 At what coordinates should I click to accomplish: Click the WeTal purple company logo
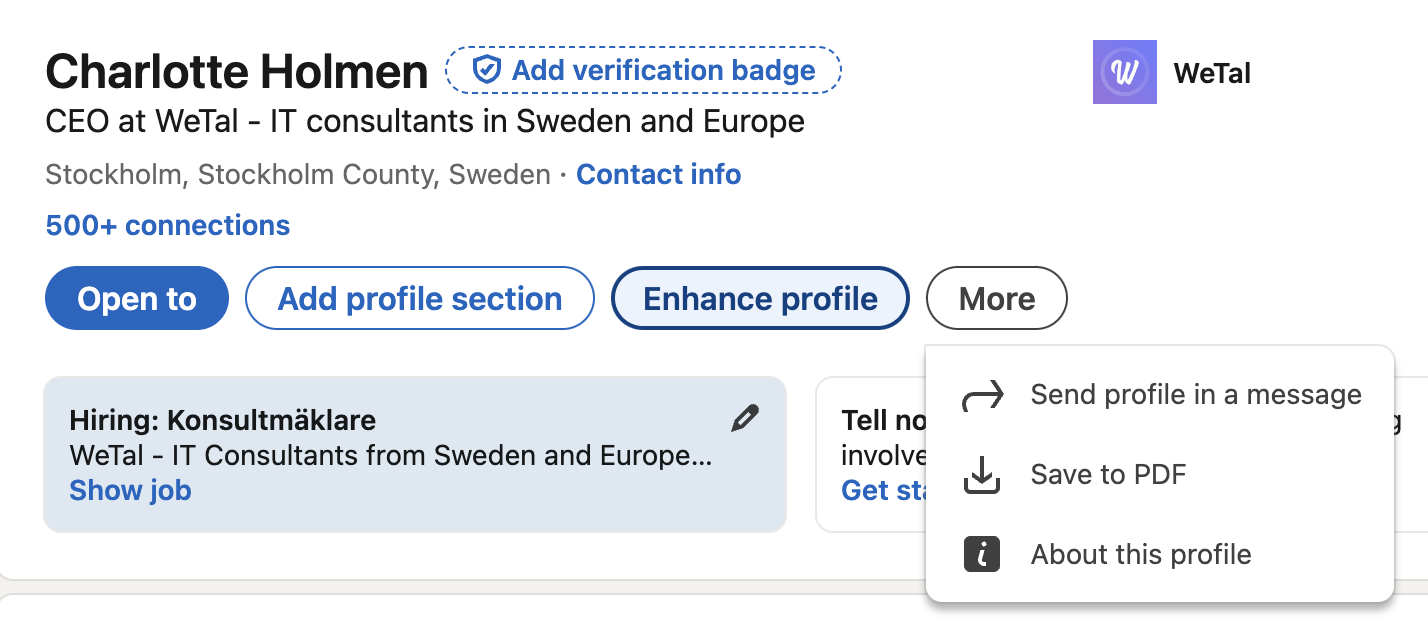click(x=1125, y=72)
